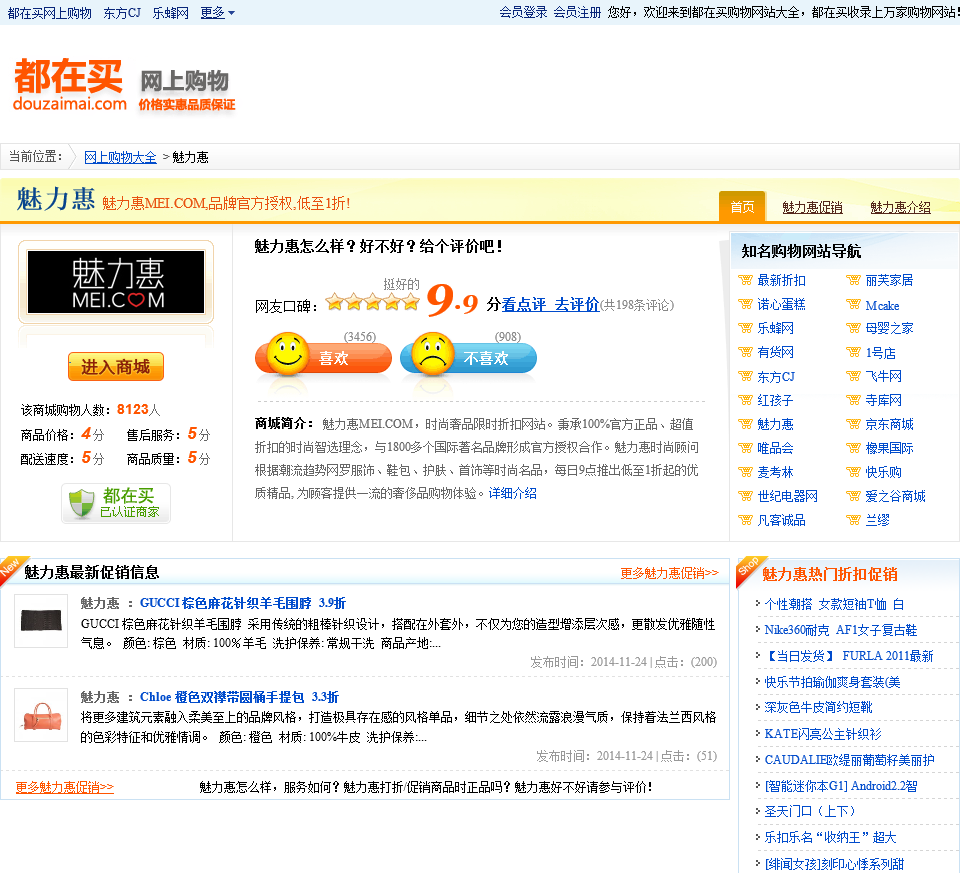
Task: Click cart icon beside 爱之谷商城
Action: 853,496
